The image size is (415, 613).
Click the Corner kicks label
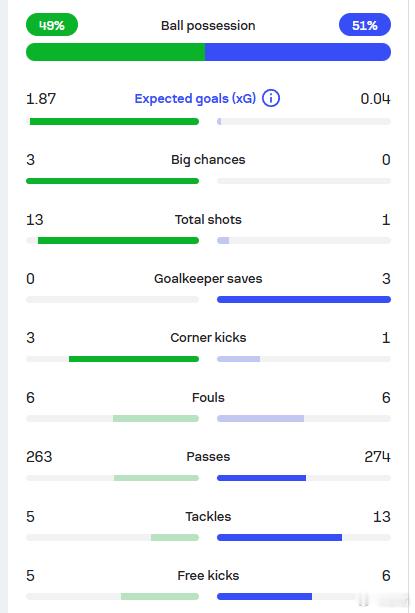click(x=208, y=338)
